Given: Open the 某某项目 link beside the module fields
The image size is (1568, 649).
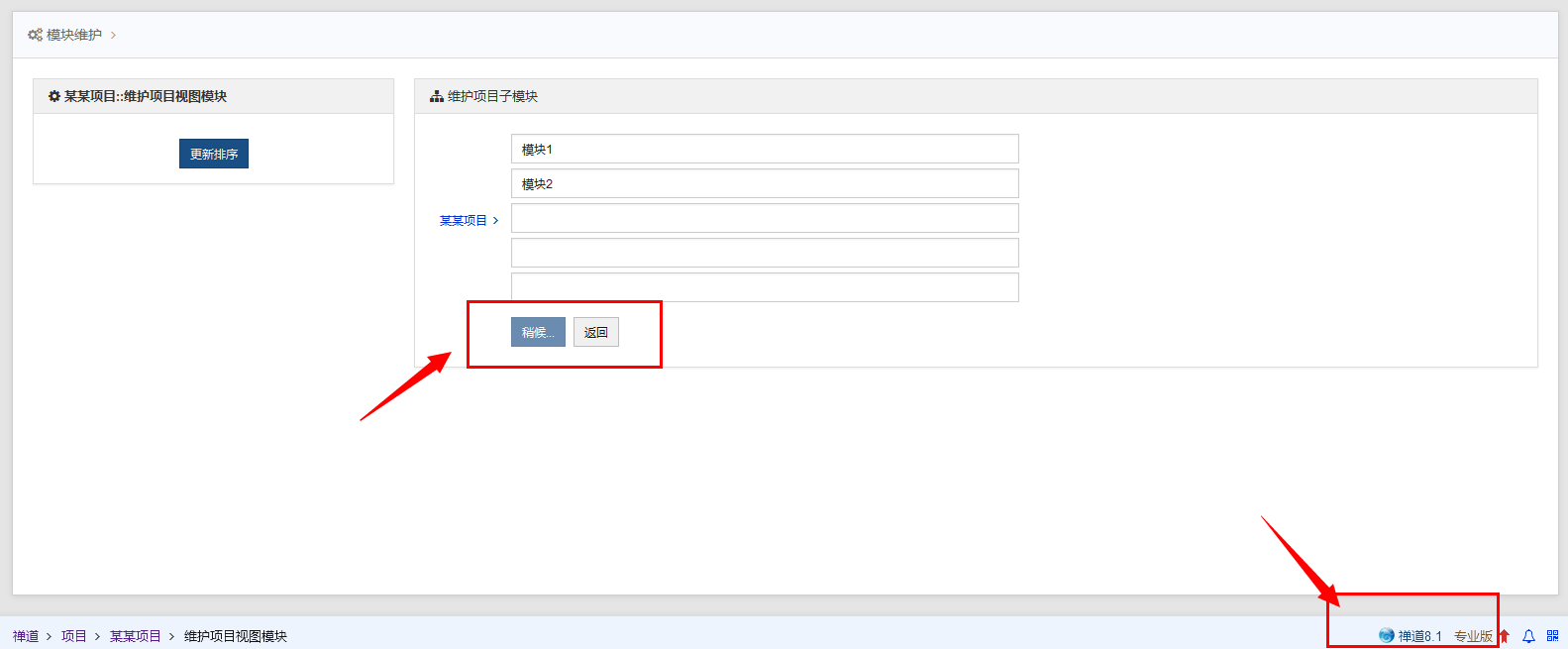Looking at the screenshot, I should pos(463,221).
